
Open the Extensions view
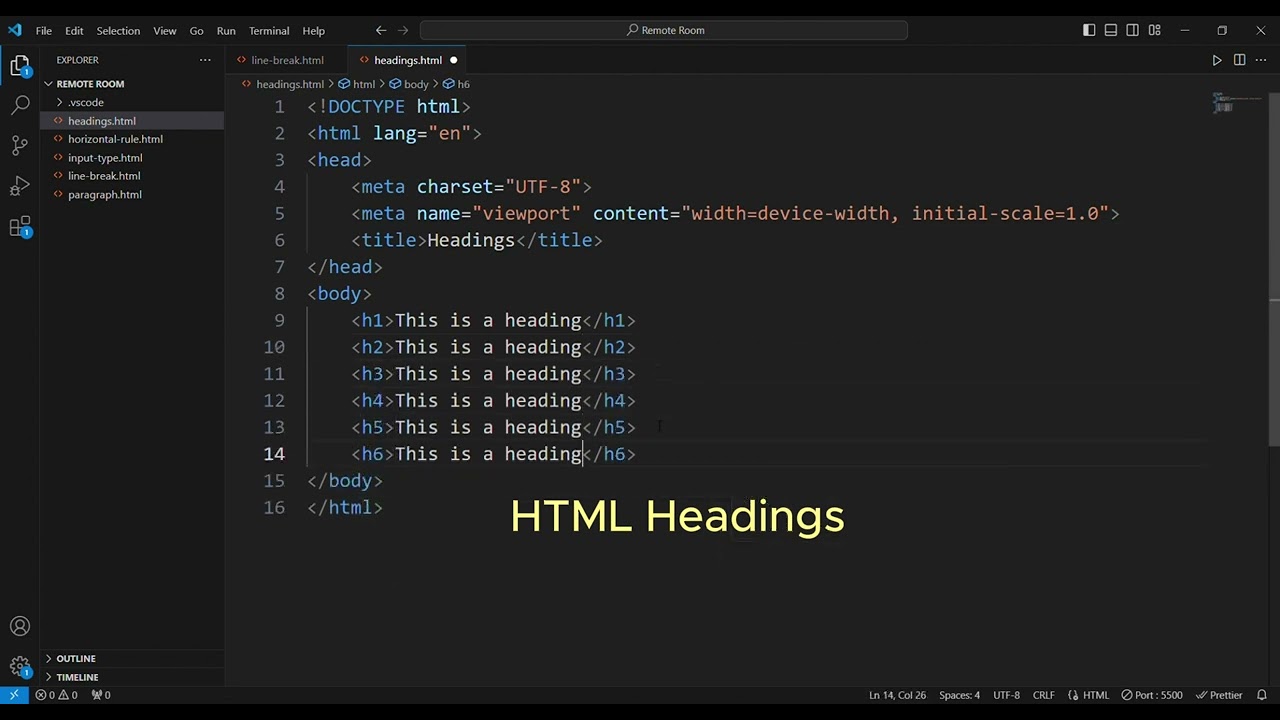click(20, 228)
